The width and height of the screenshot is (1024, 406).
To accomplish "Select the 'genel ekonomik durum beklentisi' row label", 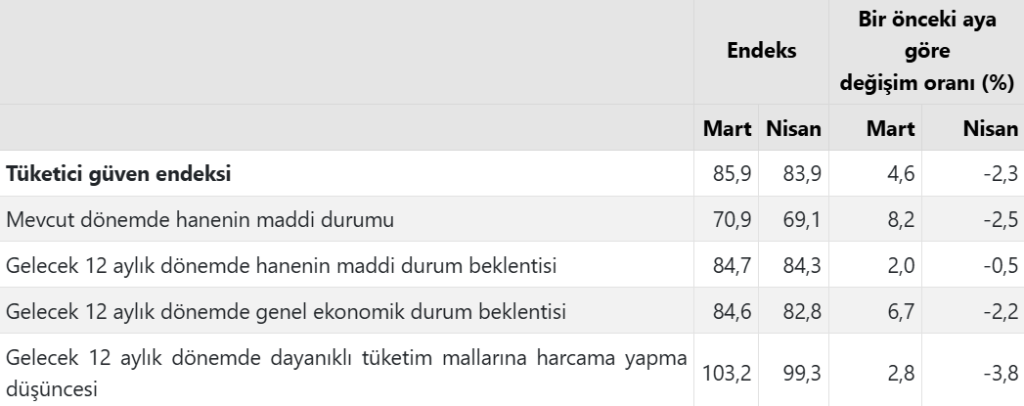I will (286, 312).
